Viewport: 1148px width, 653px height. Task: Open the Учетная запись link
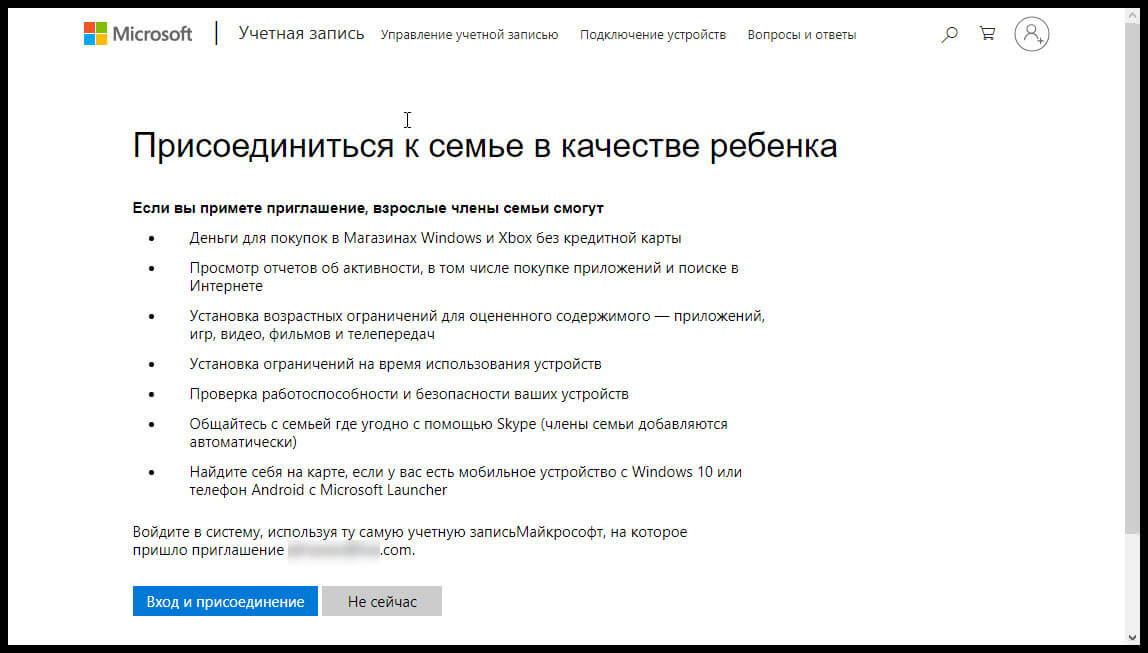click(301, 33)
